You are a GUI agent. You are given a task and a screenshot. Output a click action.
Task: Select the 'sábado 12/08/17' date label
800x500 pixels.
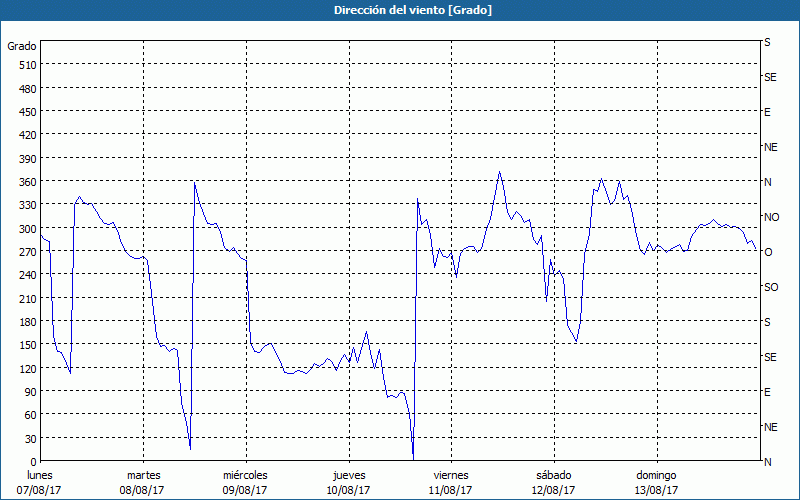(553, 482)
